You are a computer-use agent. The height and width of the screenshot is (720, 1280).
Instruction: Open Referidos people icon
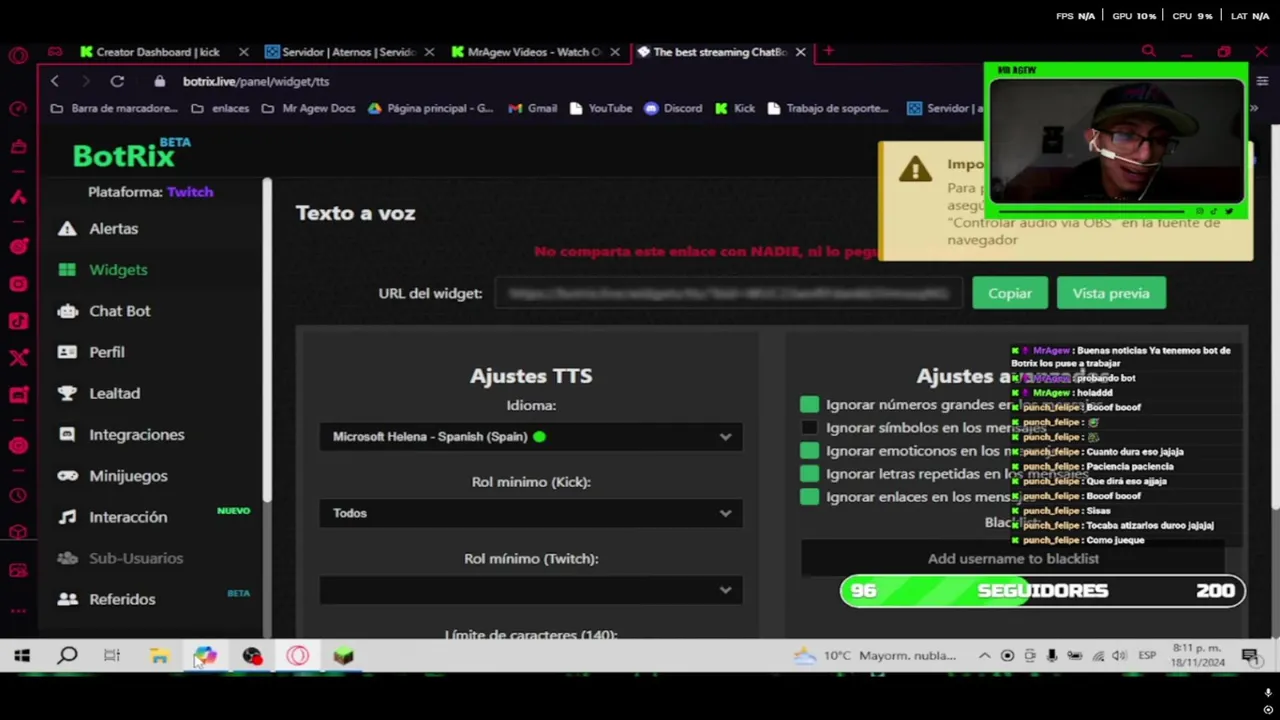(x=67, y=599)
